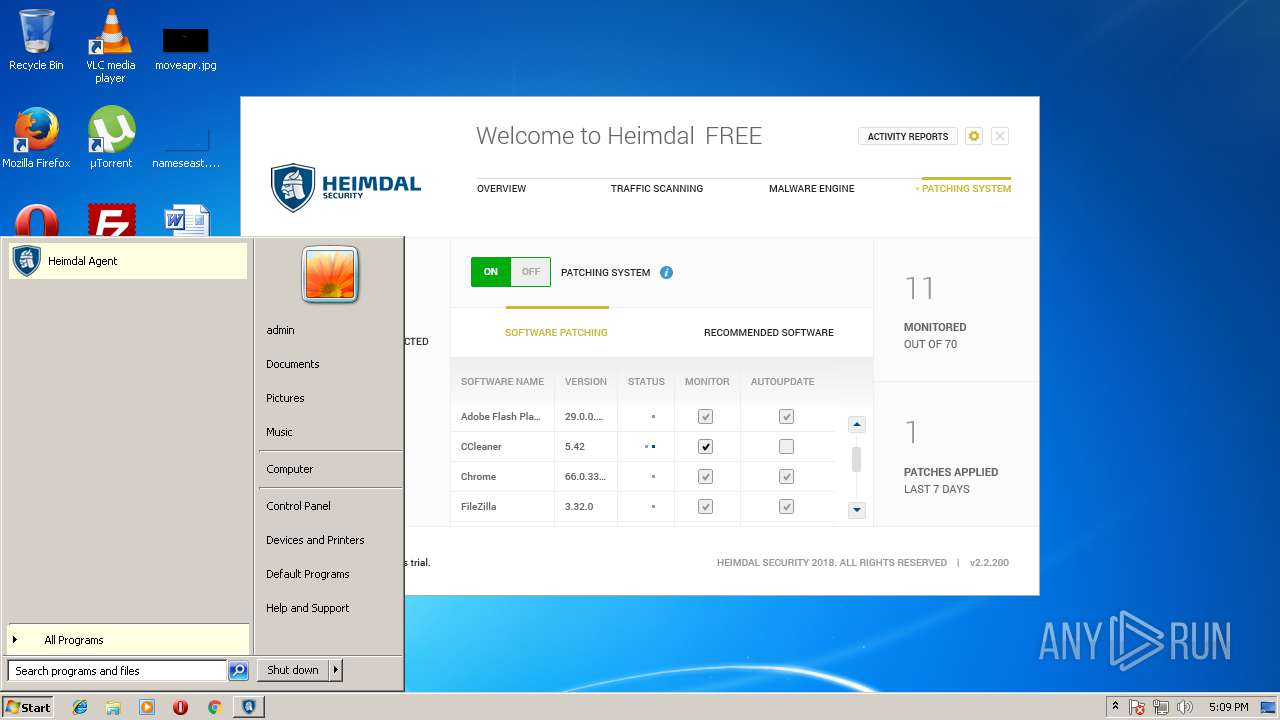
Task: Open Shut down options arrow
Action: (x=336, y=670)
